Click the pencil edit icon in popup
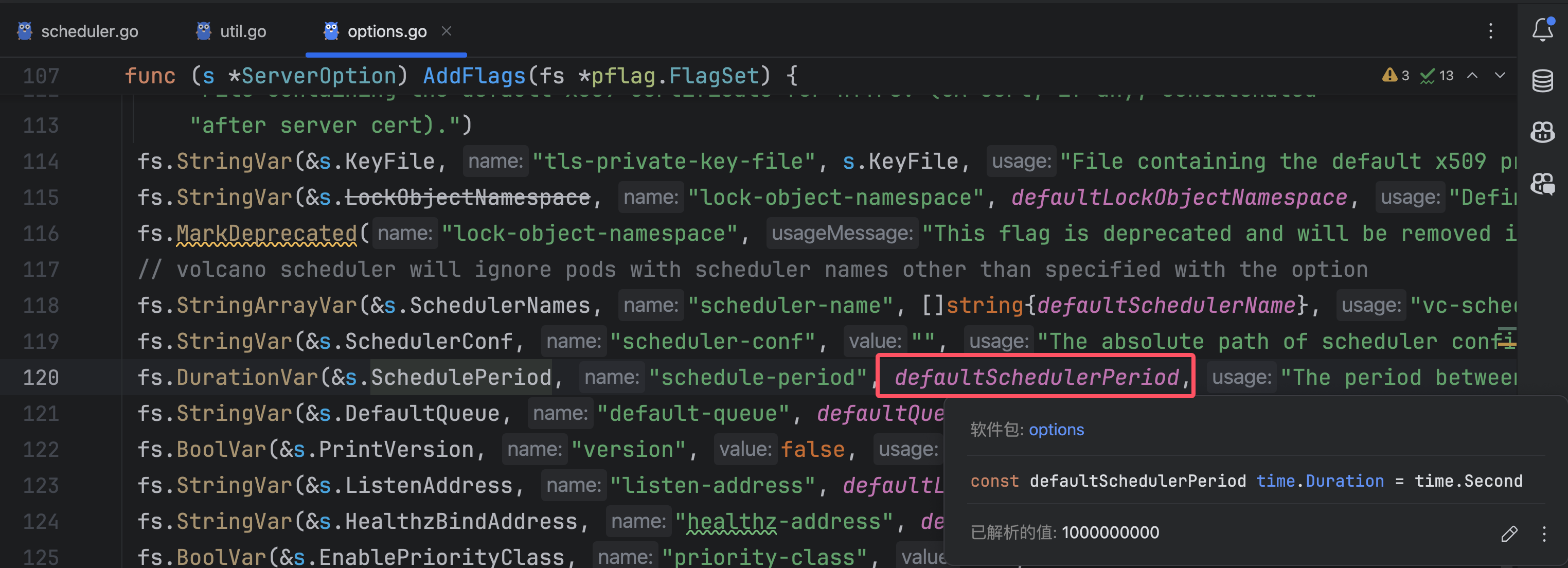The height and width of the screenshot is (568, 1568). click(x=1509, y=534)
